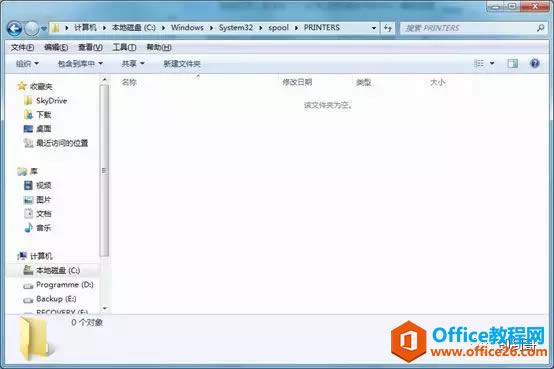Click the star icon beside 收藏夹

[x=22, y=86]
